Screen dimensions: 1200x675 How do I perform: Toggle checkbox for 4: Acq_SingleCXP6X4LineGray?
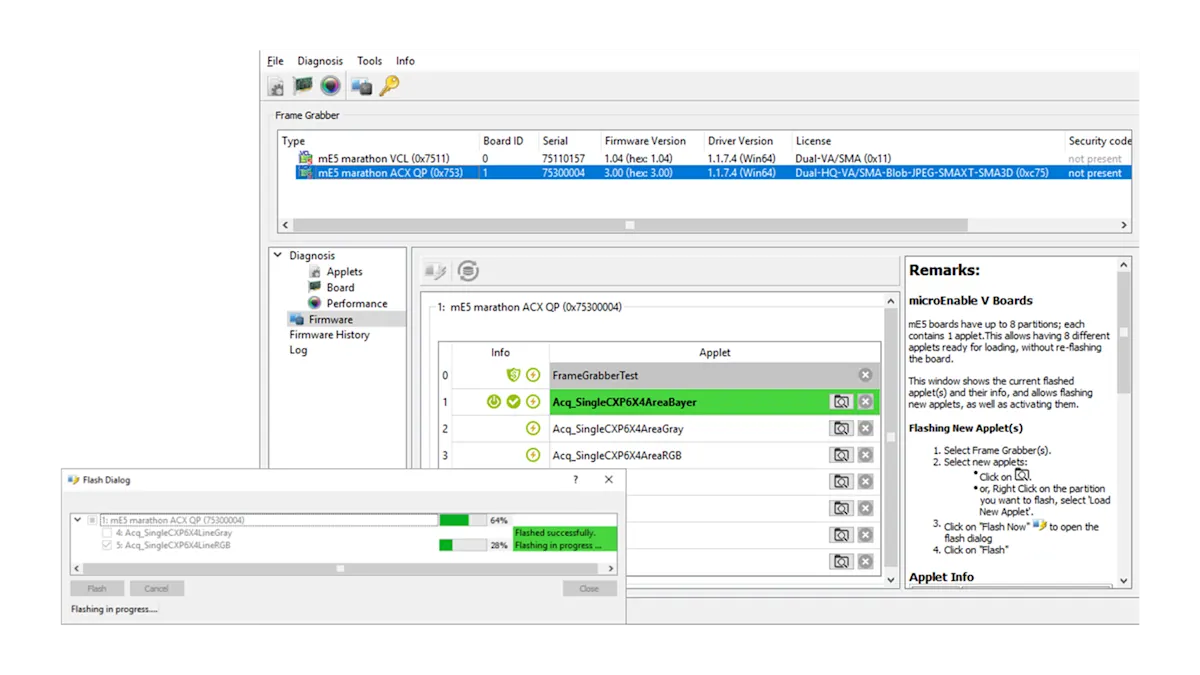(x=107, y=533)
